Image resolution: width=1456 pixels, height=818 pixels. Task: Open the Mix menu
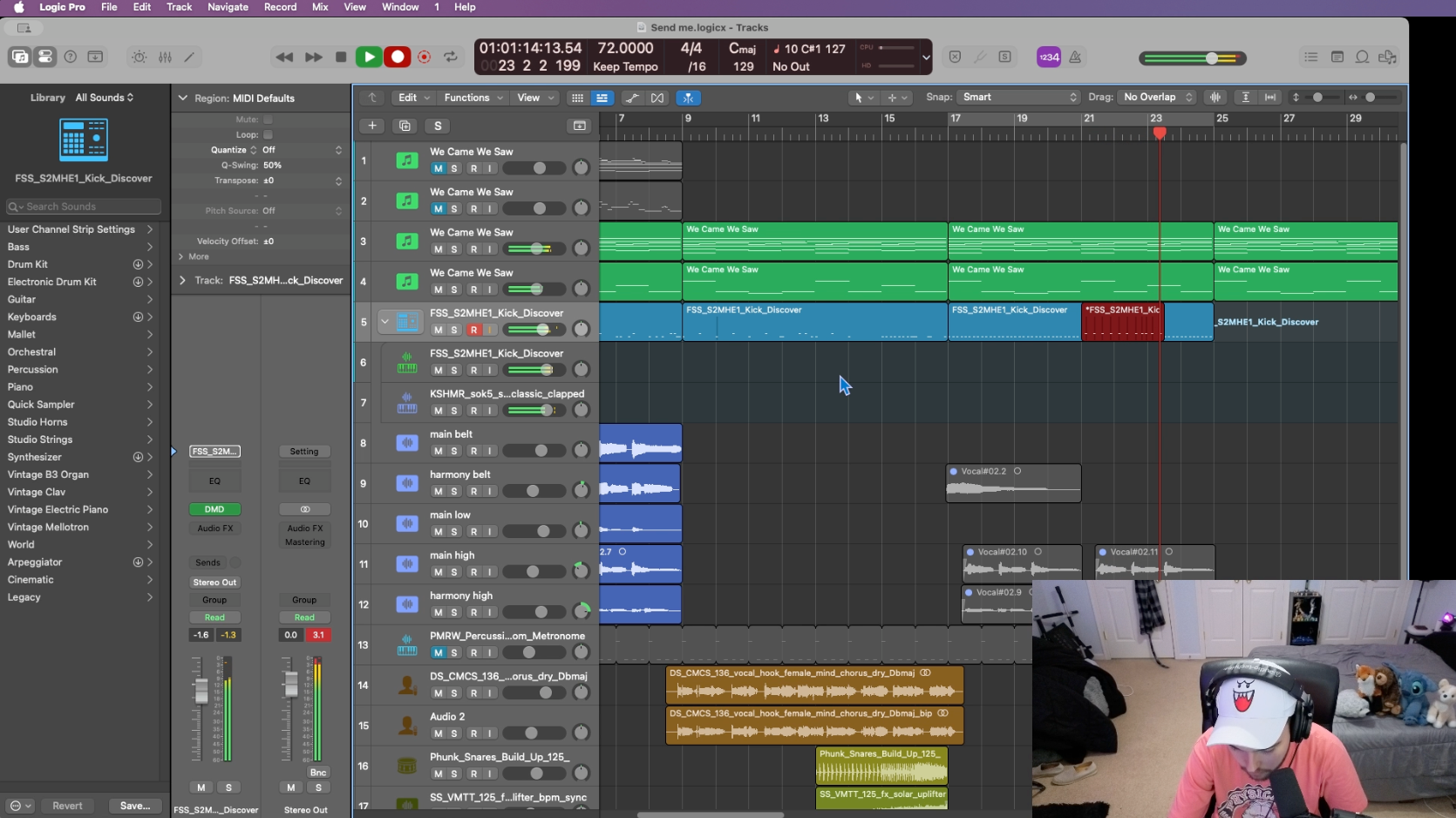click(x=320, y=7)
